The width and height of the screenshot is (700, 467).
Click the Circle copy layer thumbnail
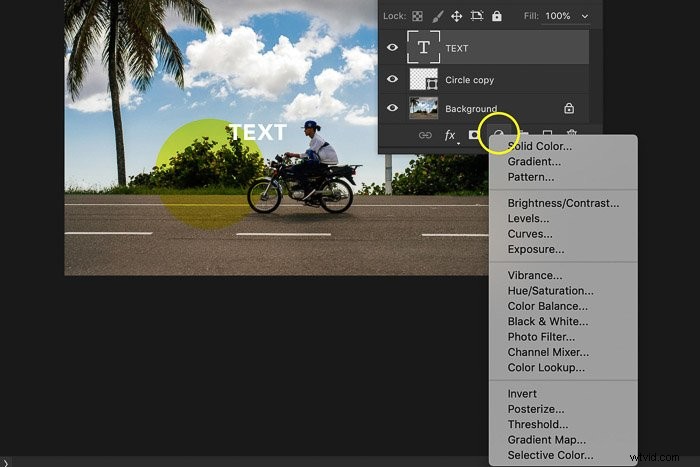tap(423, 79)
